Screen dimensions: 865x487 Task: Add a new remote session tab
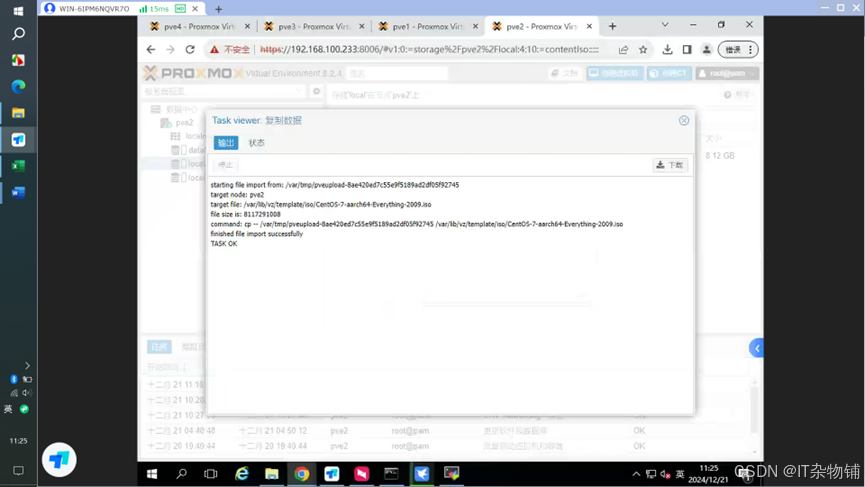(218, 9)
